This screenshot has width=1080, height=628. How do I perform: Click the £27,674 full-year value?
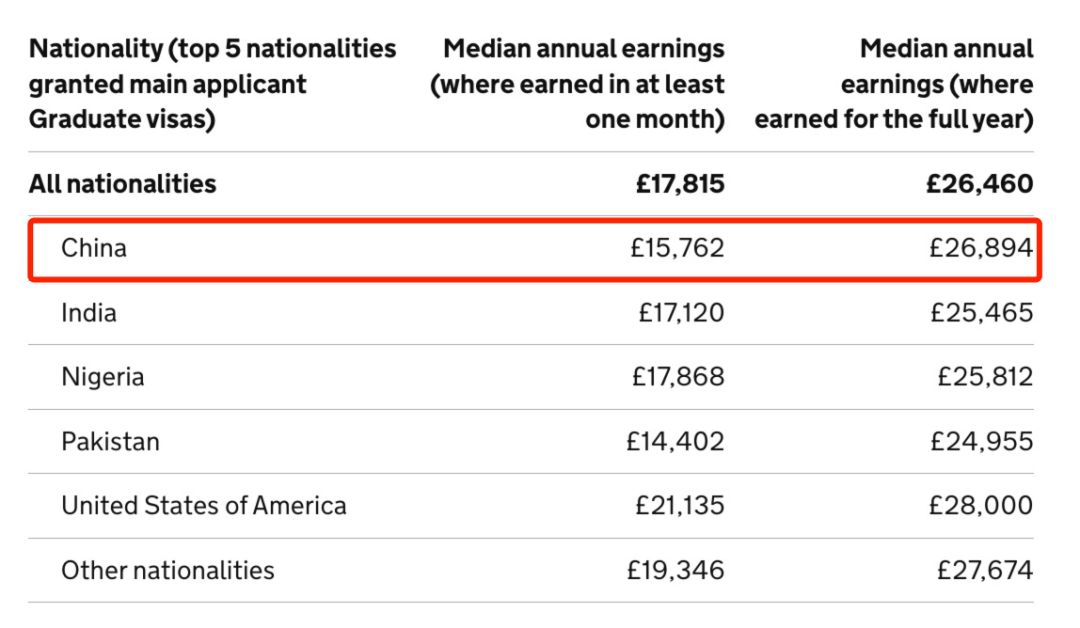tap(985, 570)
